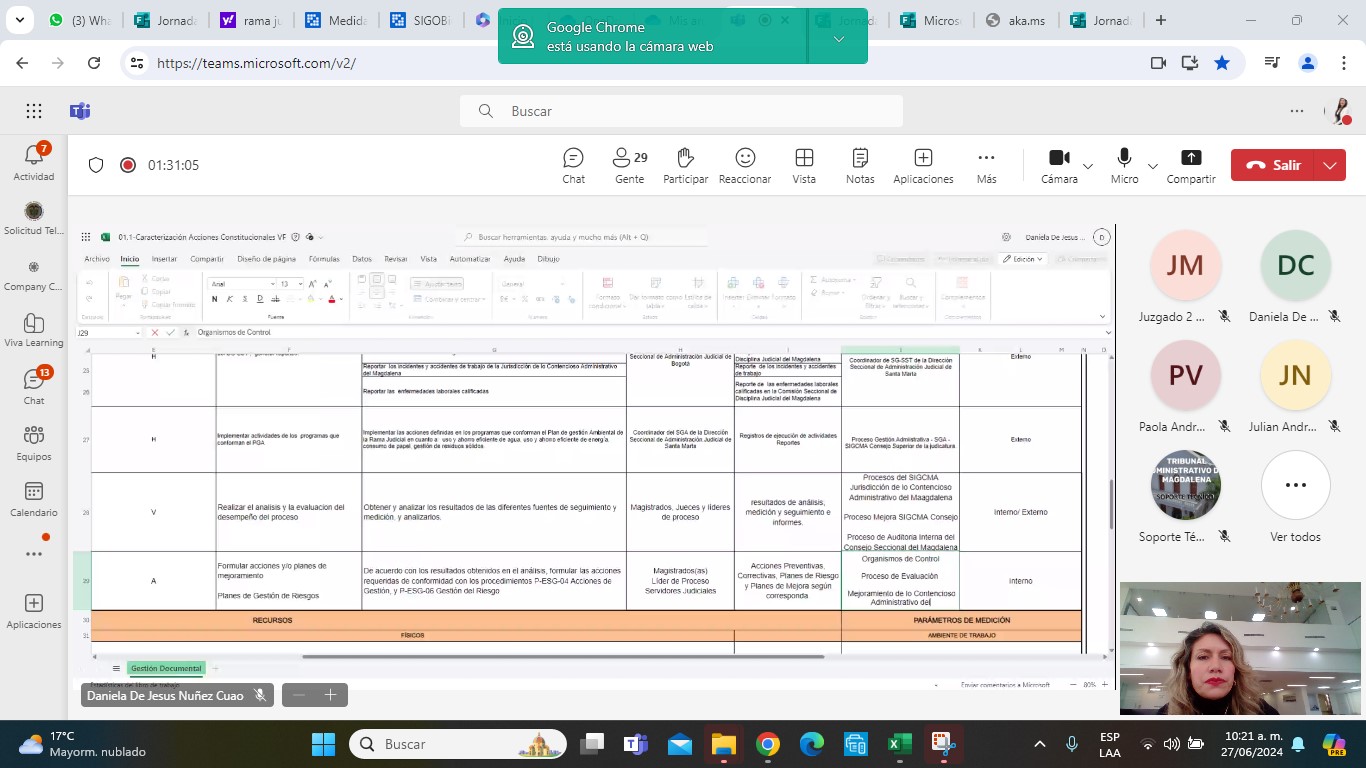Open Calendario in the Teams sidebar
This screenshot has height=768, width=1366.
coord(34,499)
